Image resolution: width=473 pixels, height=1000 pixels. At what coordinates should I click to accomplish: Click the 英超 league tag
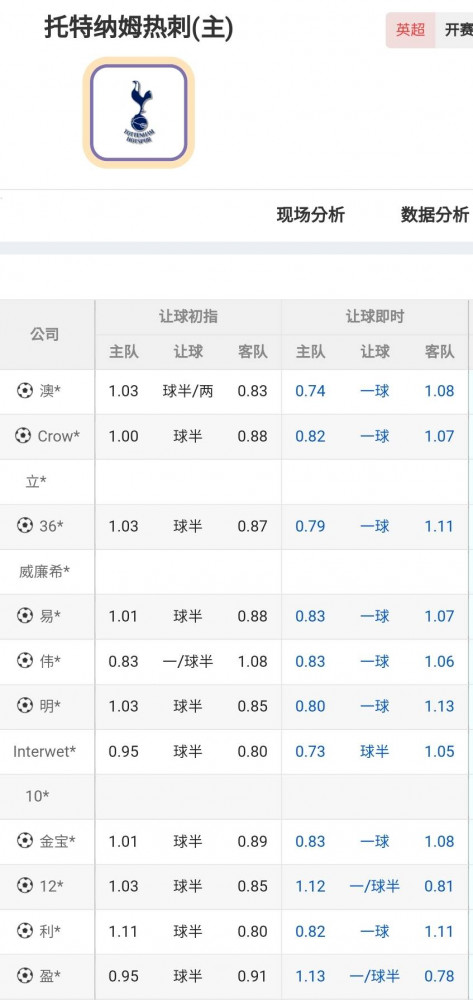click(x=411, y=30)
